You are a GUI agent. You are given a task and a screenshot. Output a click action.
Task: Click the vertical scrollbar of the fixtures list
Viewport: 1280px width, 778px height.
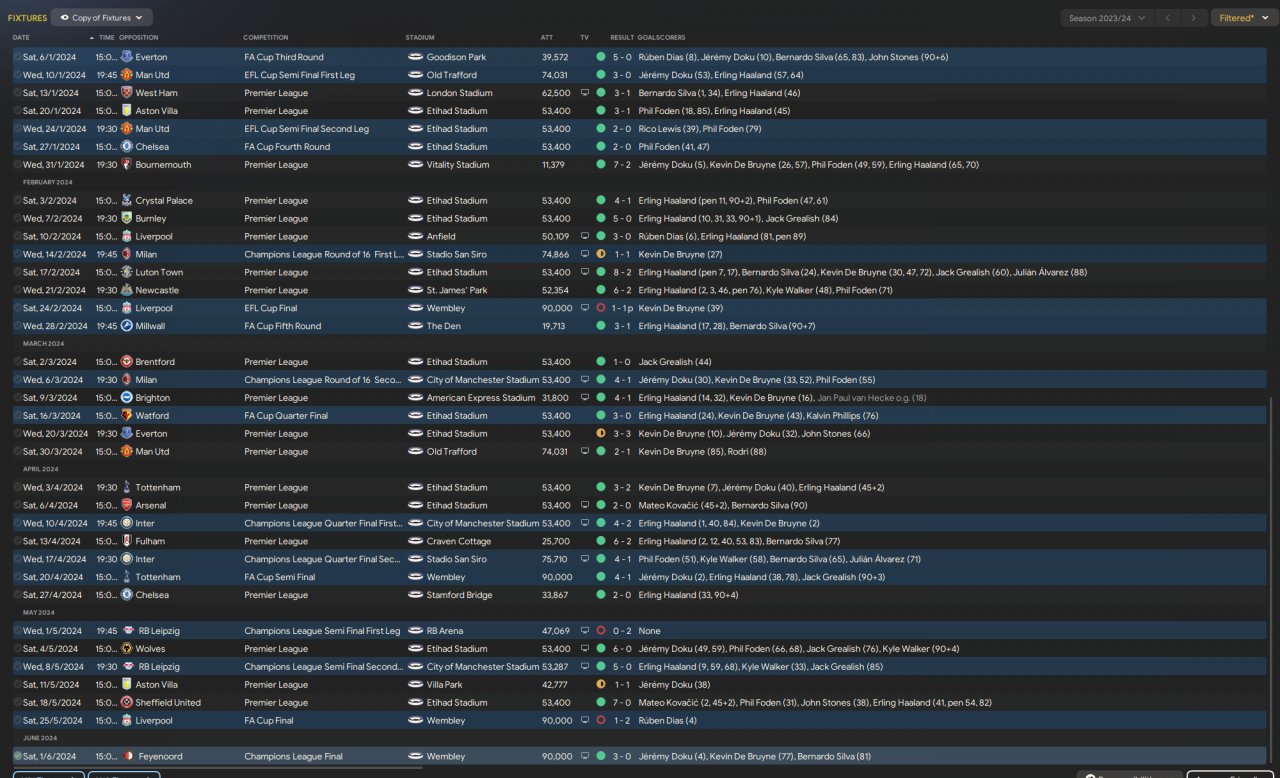(1271, 580)
